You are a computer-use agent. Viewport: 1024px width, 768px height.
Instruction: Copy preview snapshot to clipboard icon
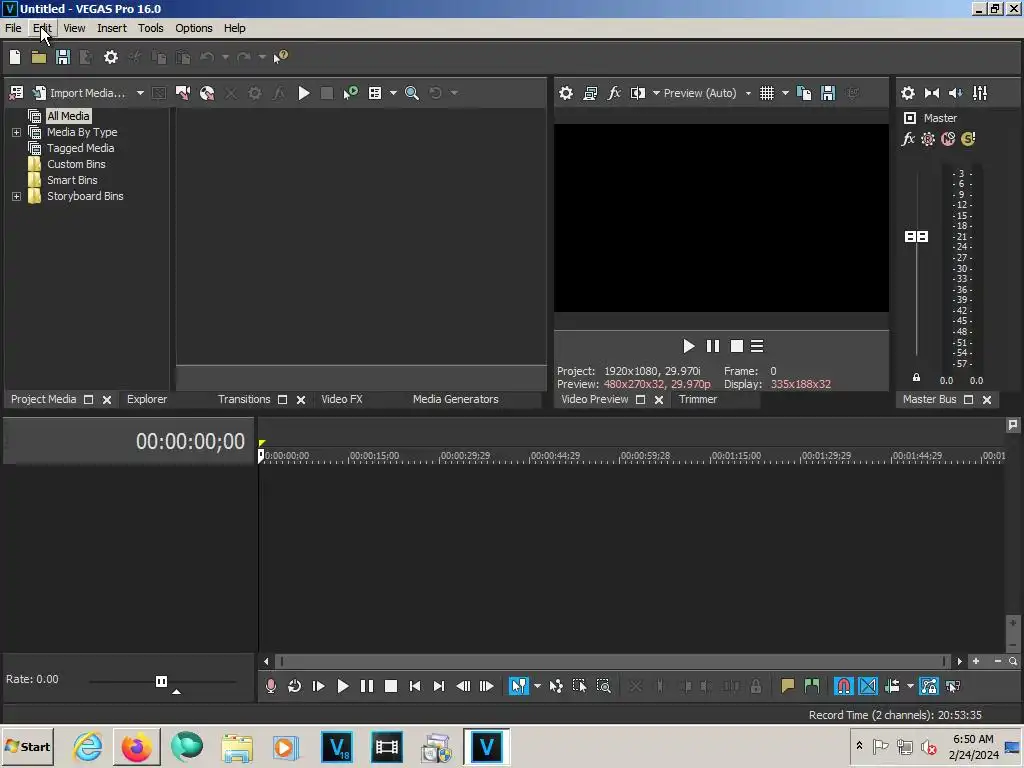pos(805,93)
